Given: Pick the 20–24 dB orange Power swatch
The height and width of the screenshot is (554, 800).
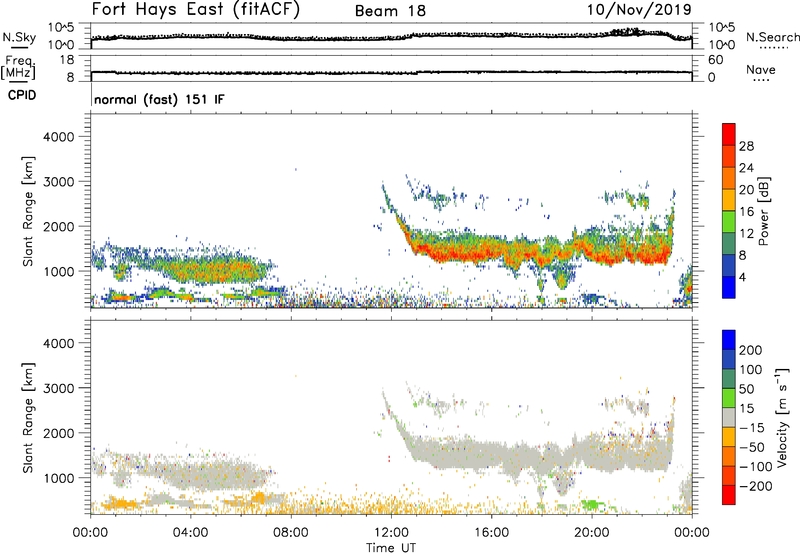Looking at the screenshot, I should coord(729,178).
